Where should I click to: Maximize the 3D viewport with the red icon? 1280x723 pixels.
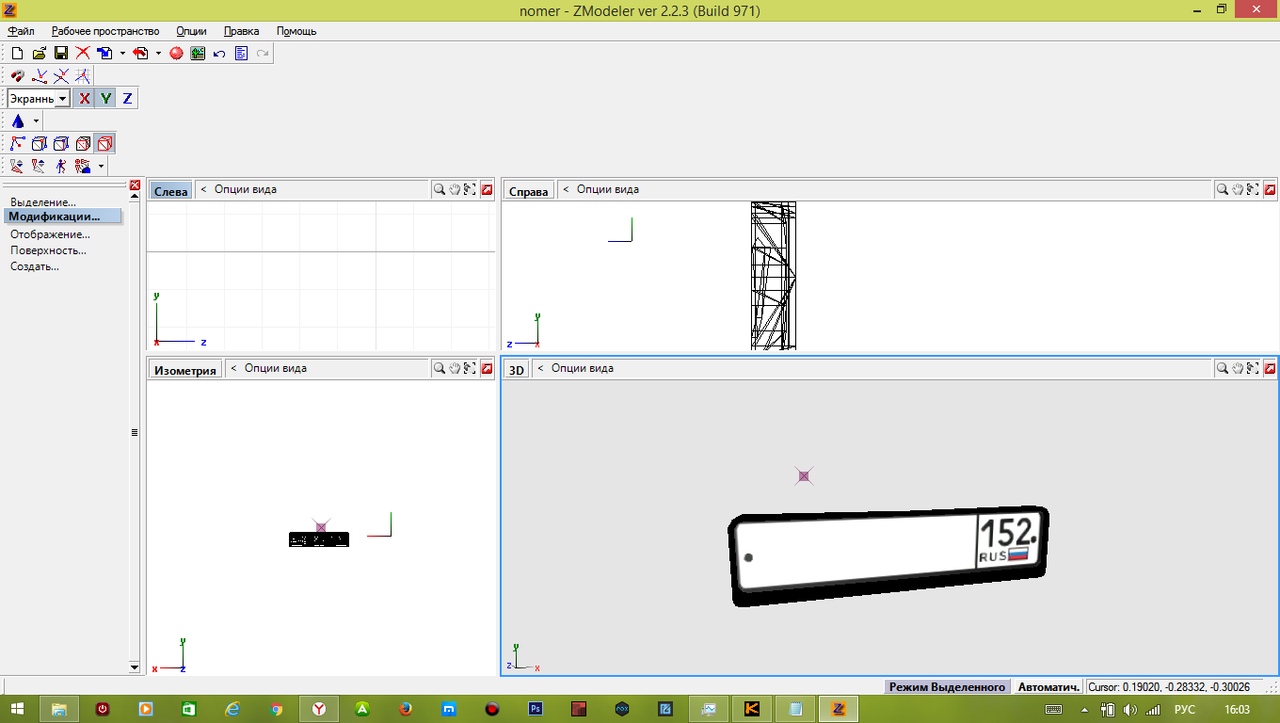1270,369
